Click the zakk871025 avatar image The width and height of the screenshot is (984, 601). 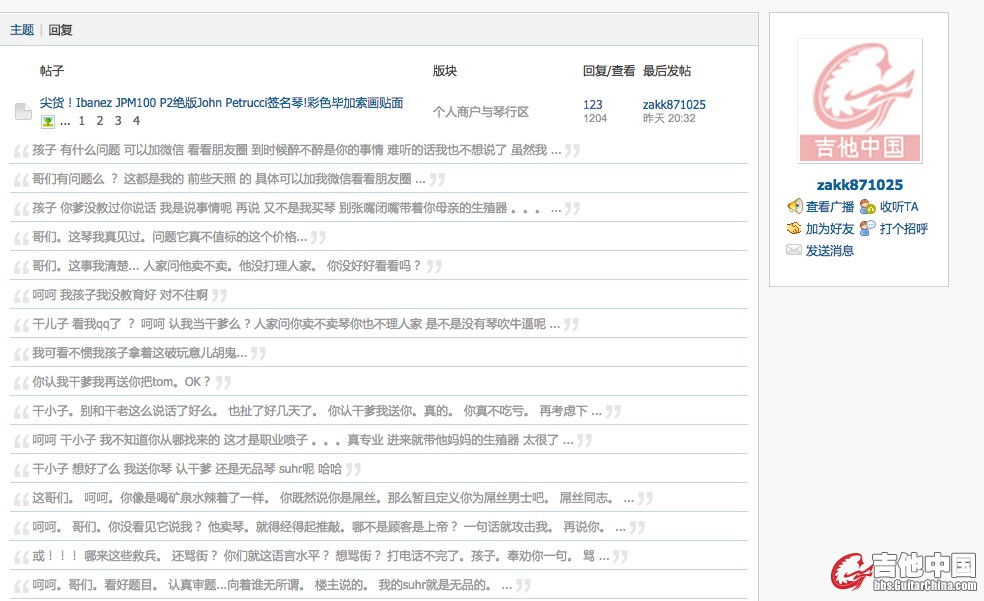[859, 100]
